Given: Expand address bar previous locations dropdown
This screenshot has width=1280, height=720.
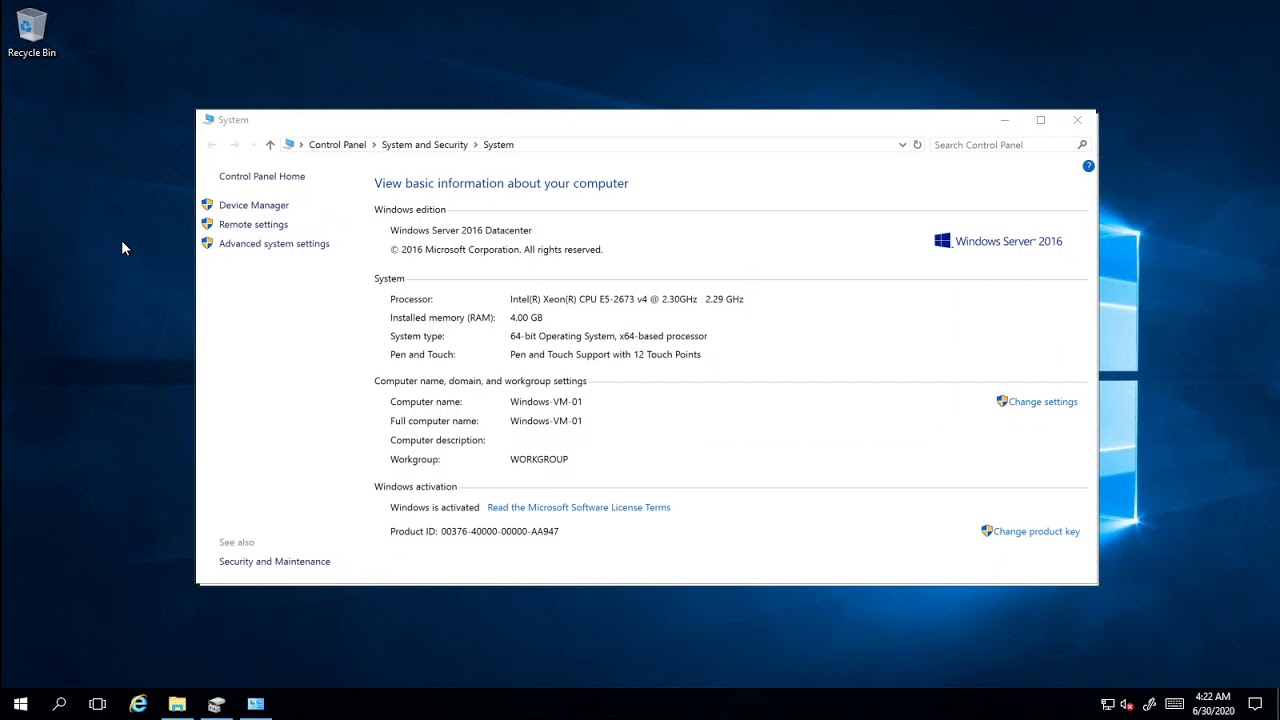Looking at the screenshot, I should coord(902,145).
